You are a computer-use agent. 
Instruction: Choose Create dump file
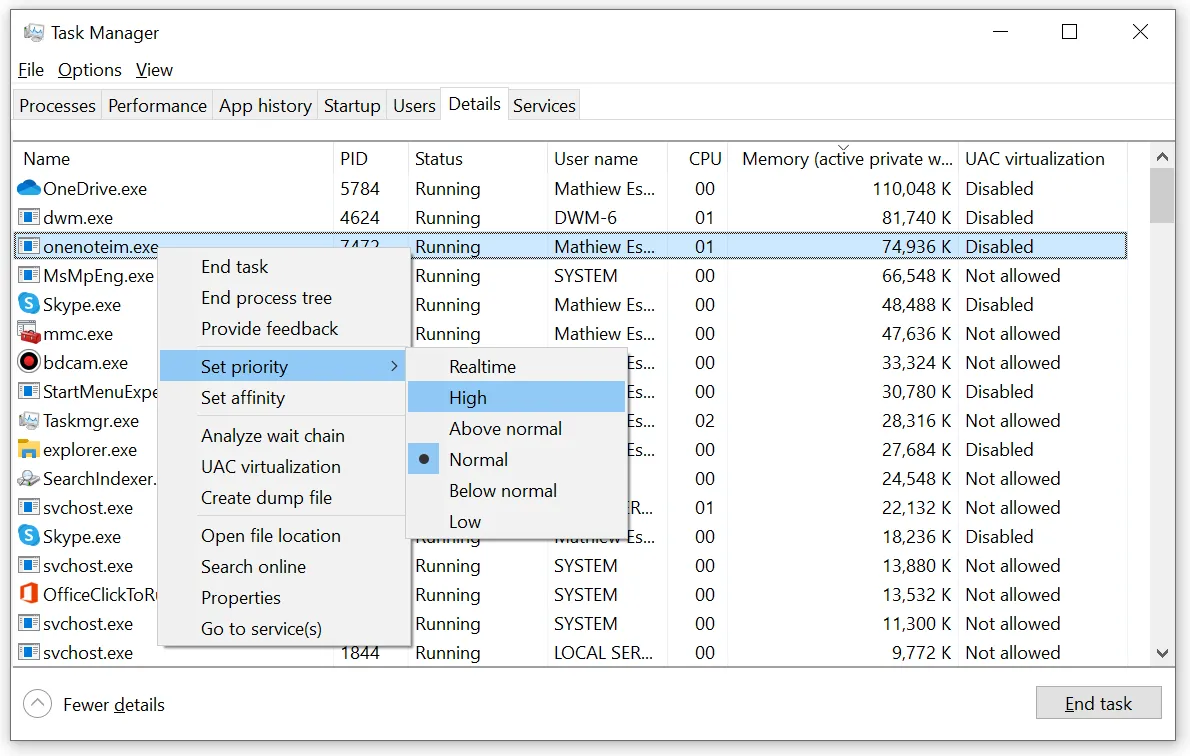click(282, 498)
